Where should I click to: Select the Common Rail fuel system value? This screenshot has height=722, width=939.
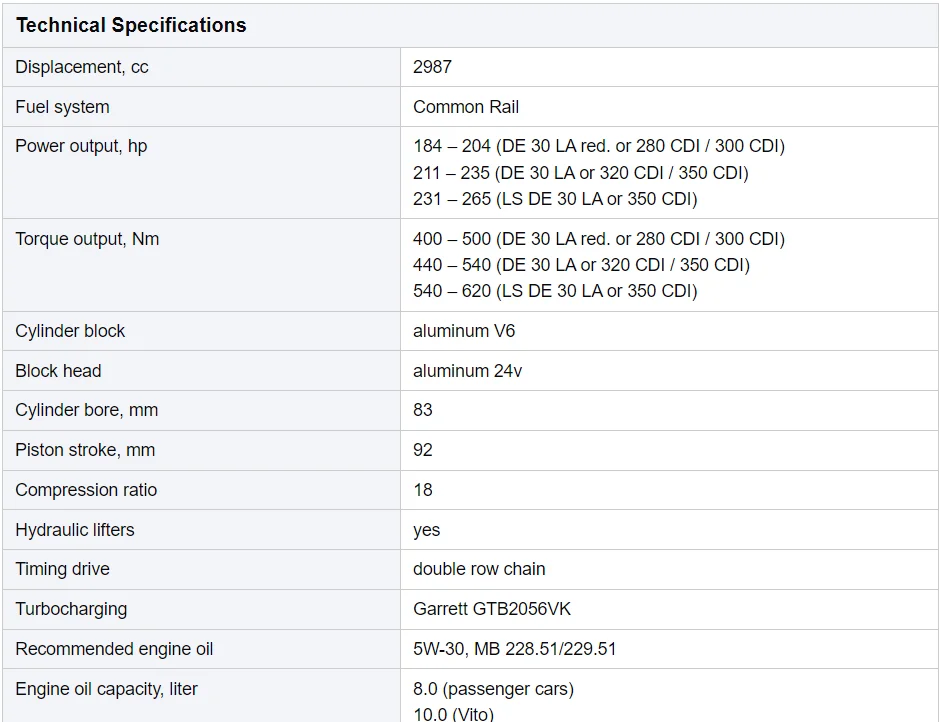click(x=466, y=107)
